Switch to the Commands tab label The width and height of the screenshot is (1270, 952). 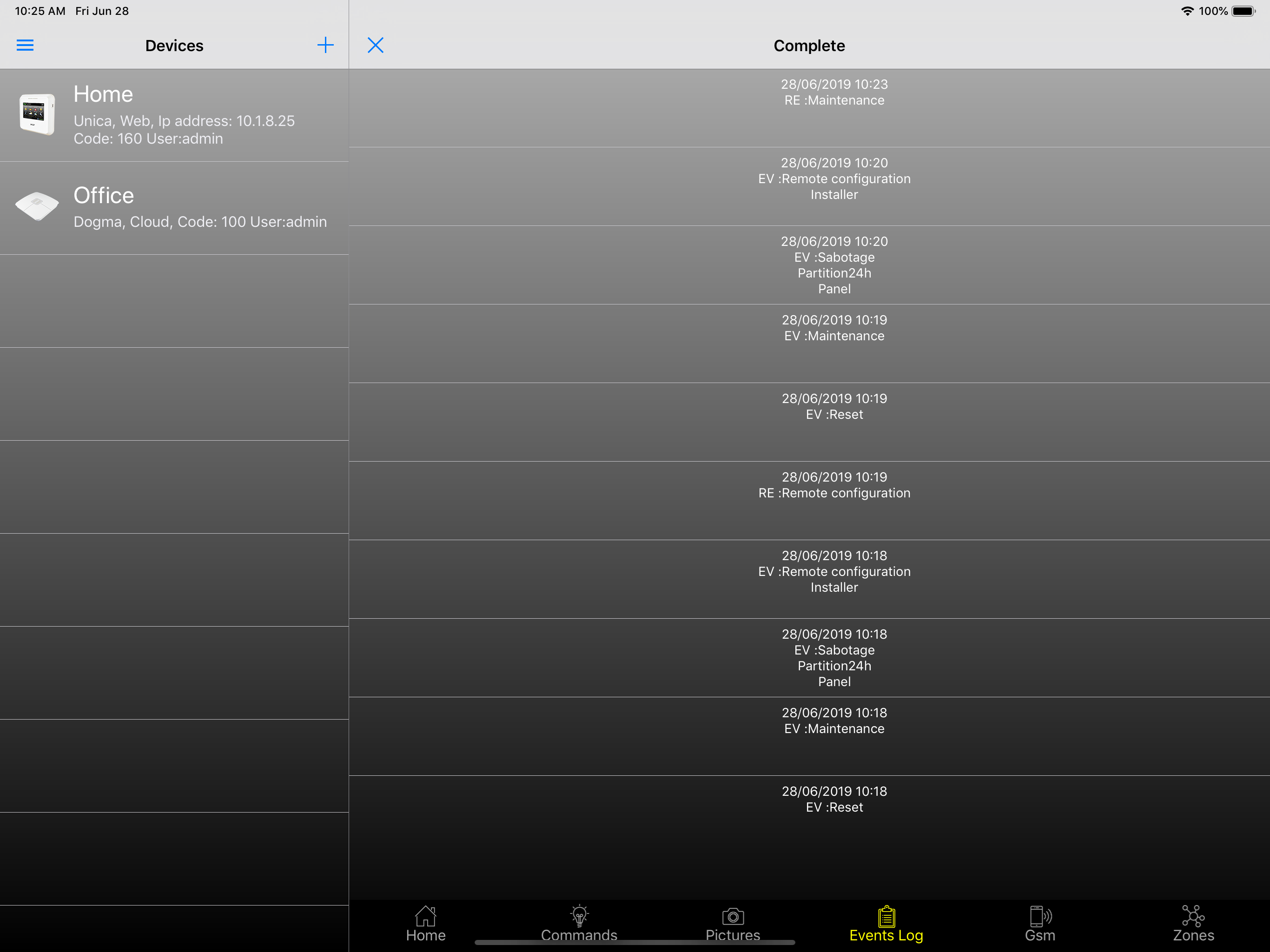(579, 935)
